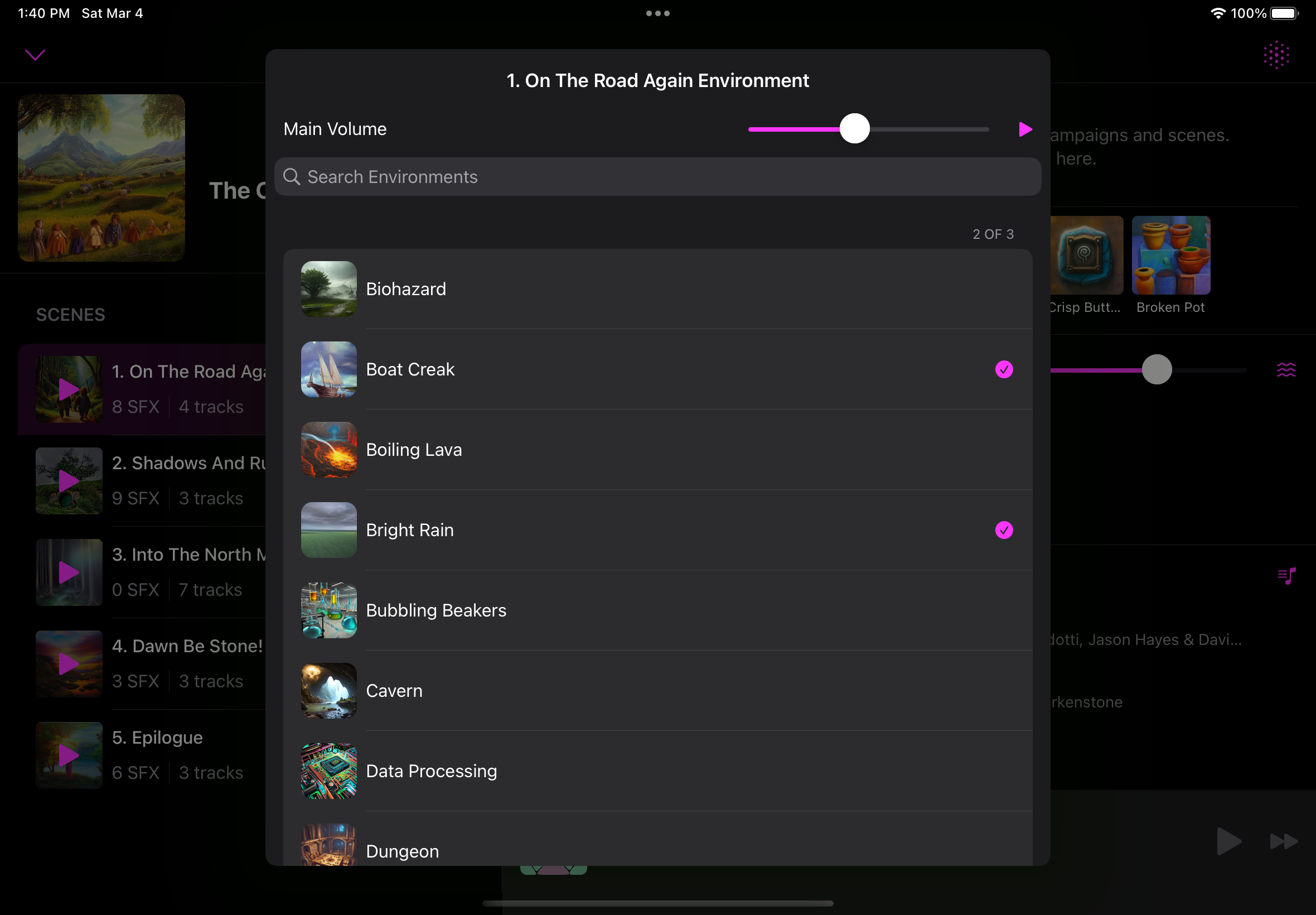Deselect the Boat Creak checkmark
Image resolution: width=1316 pixels, height=915 pixels.
(1004, 369)
